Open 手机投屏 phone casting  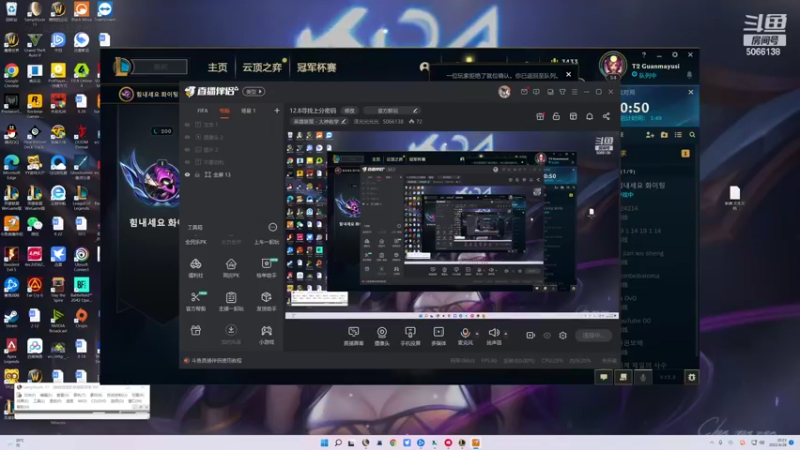pos(410,336)
